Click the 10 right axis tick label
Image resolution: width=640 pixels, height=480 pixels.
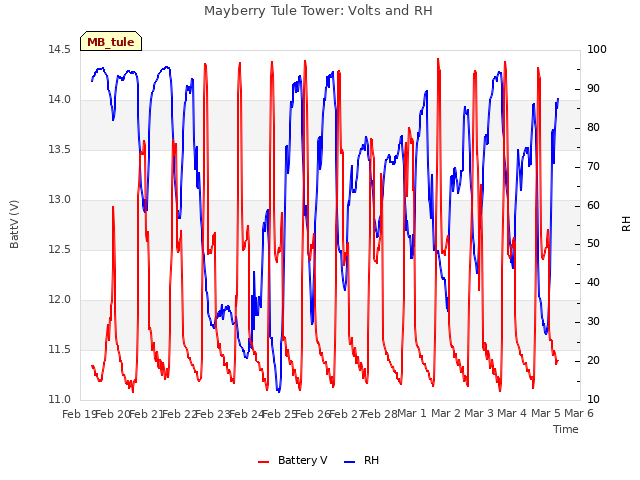pos(593,399)
